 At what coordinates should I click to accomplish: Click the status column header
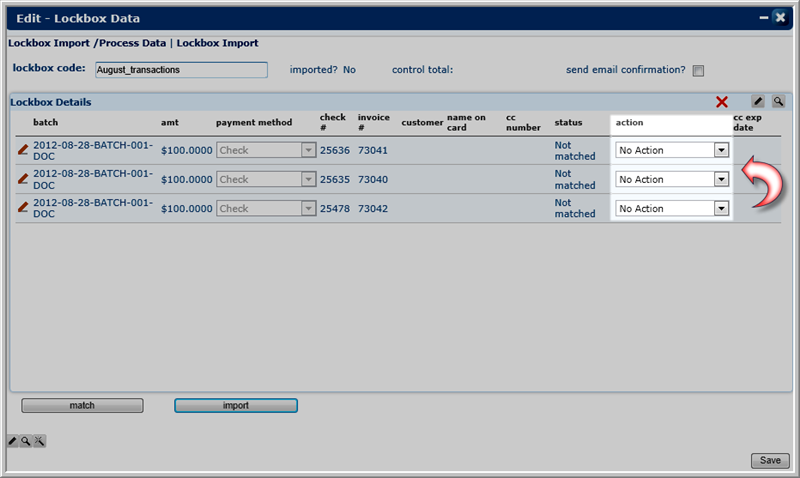tap(568, 122)
